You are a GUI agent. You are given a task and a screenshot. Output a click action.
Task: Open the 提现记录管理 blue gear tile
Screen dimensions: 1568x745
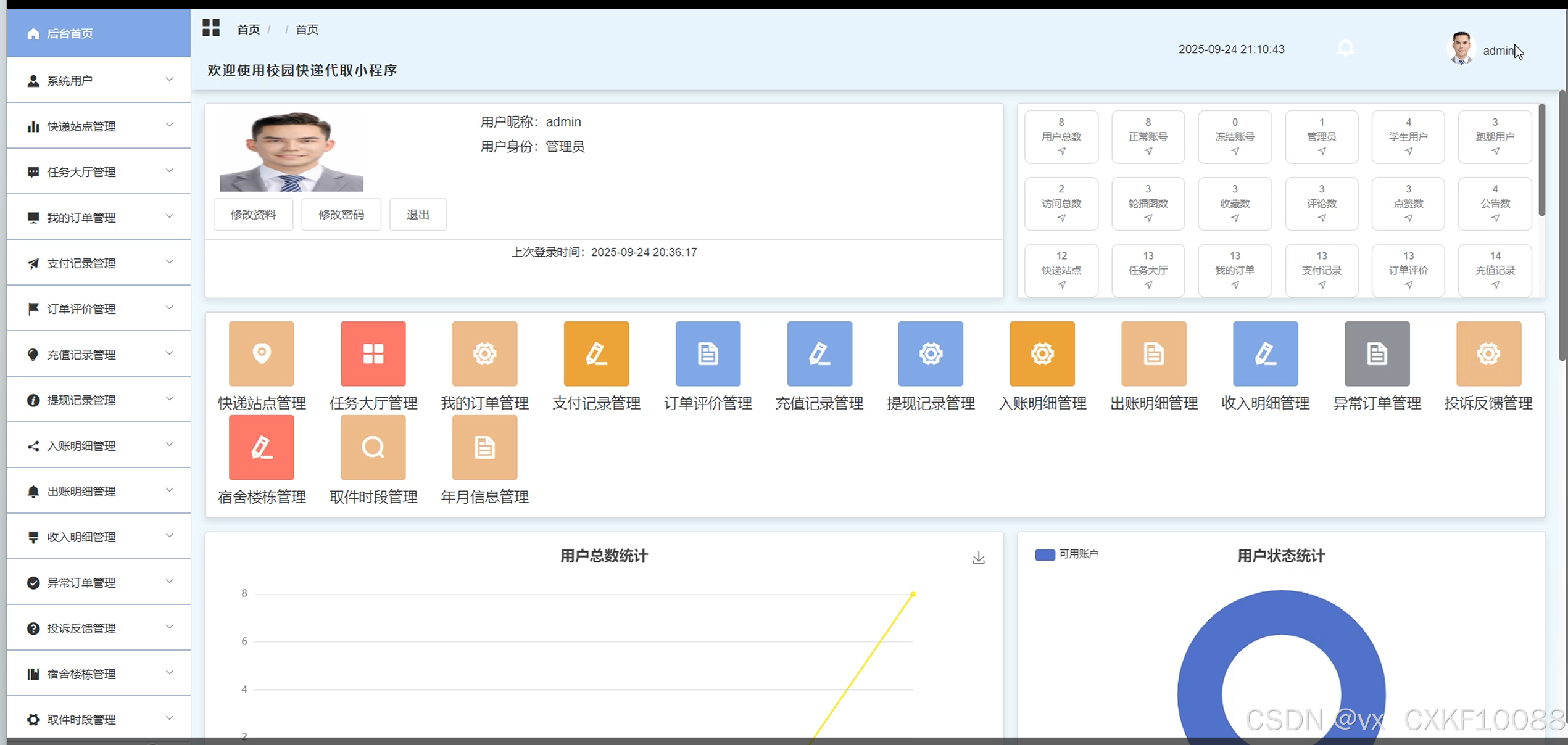click(931, 353)
